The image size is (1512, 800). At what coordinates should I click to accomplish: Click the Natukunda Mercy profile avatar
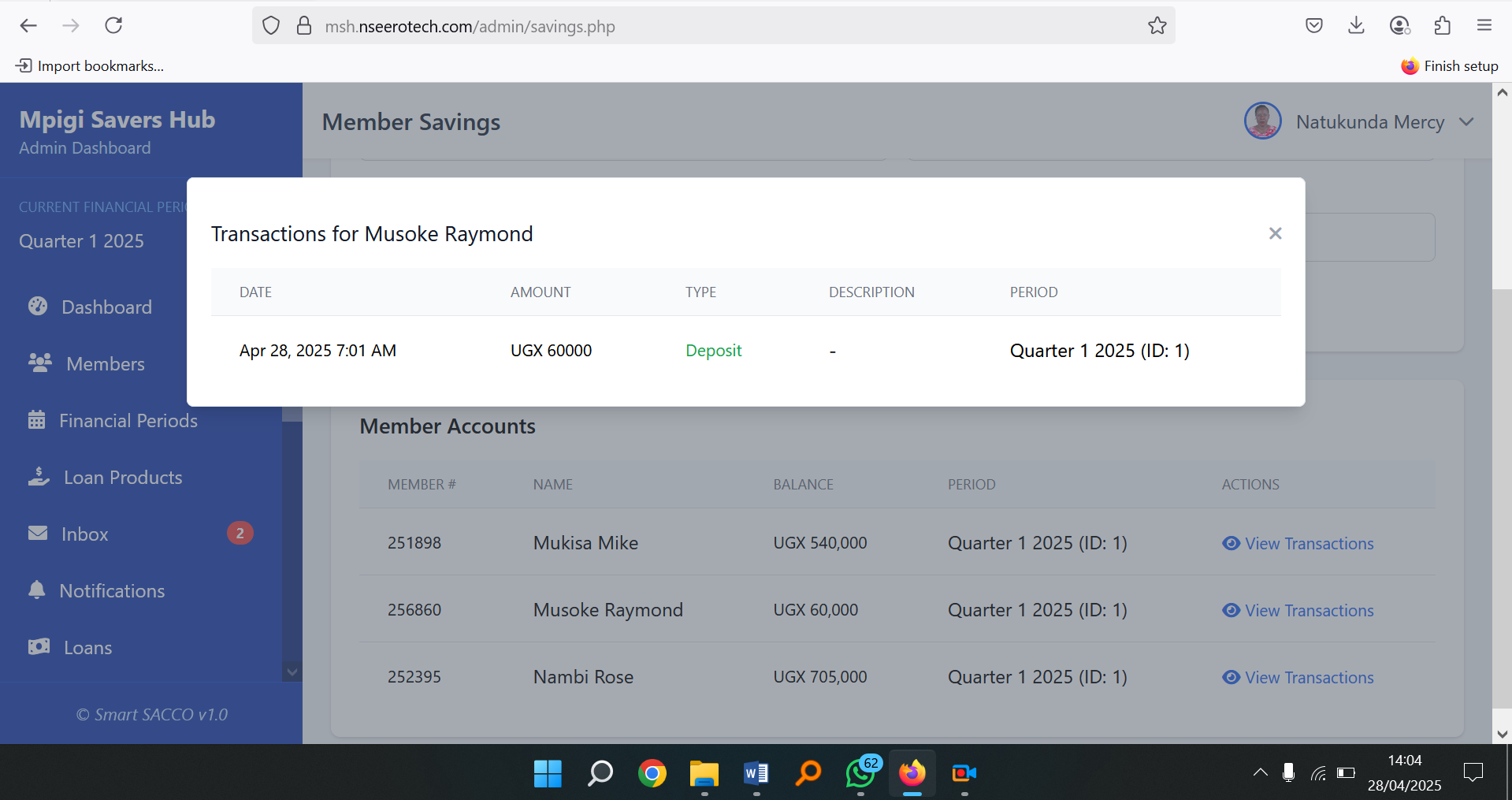[x=1262, y=121]
